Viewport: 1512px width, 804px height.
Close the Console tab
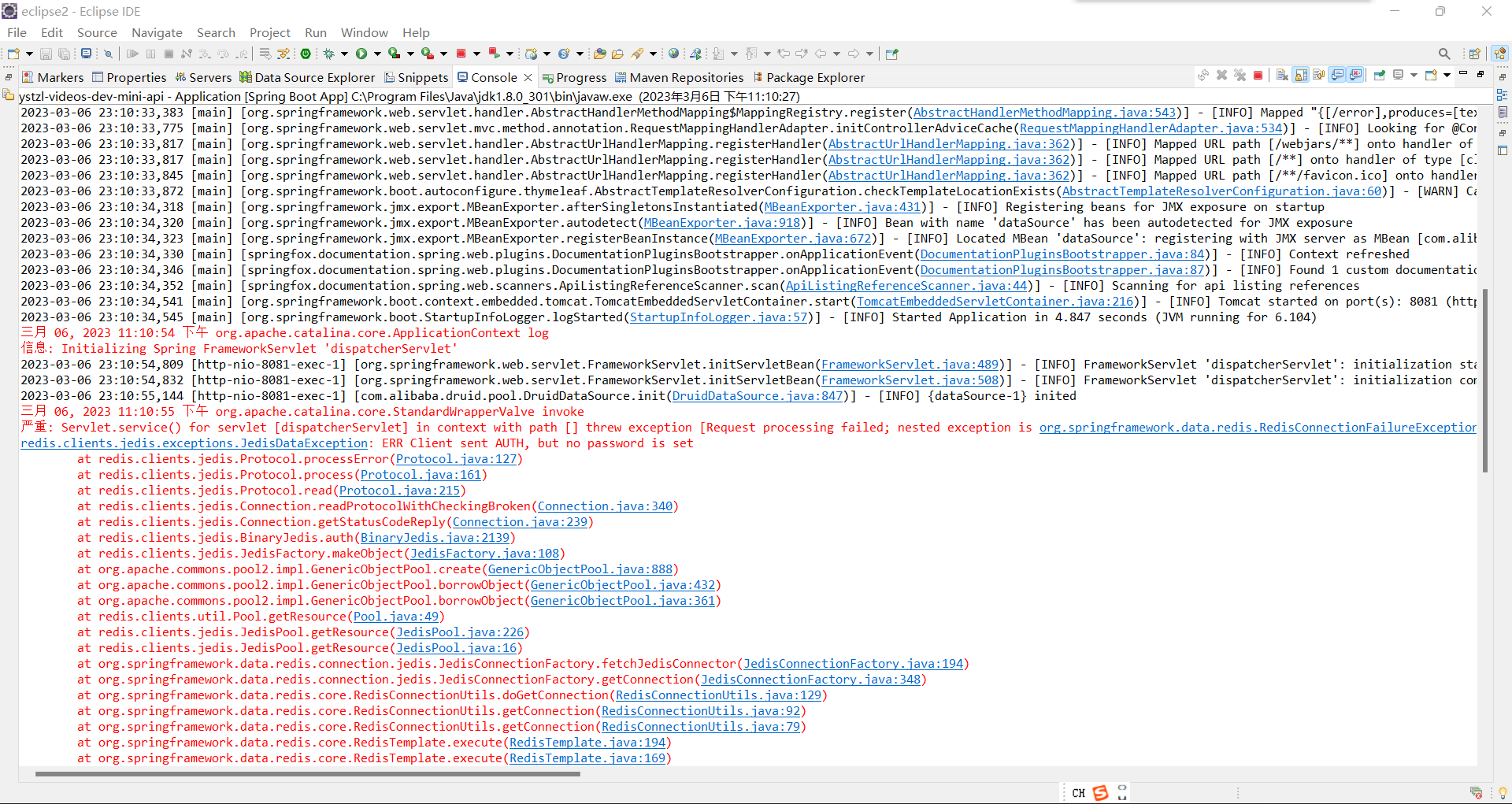528,77
